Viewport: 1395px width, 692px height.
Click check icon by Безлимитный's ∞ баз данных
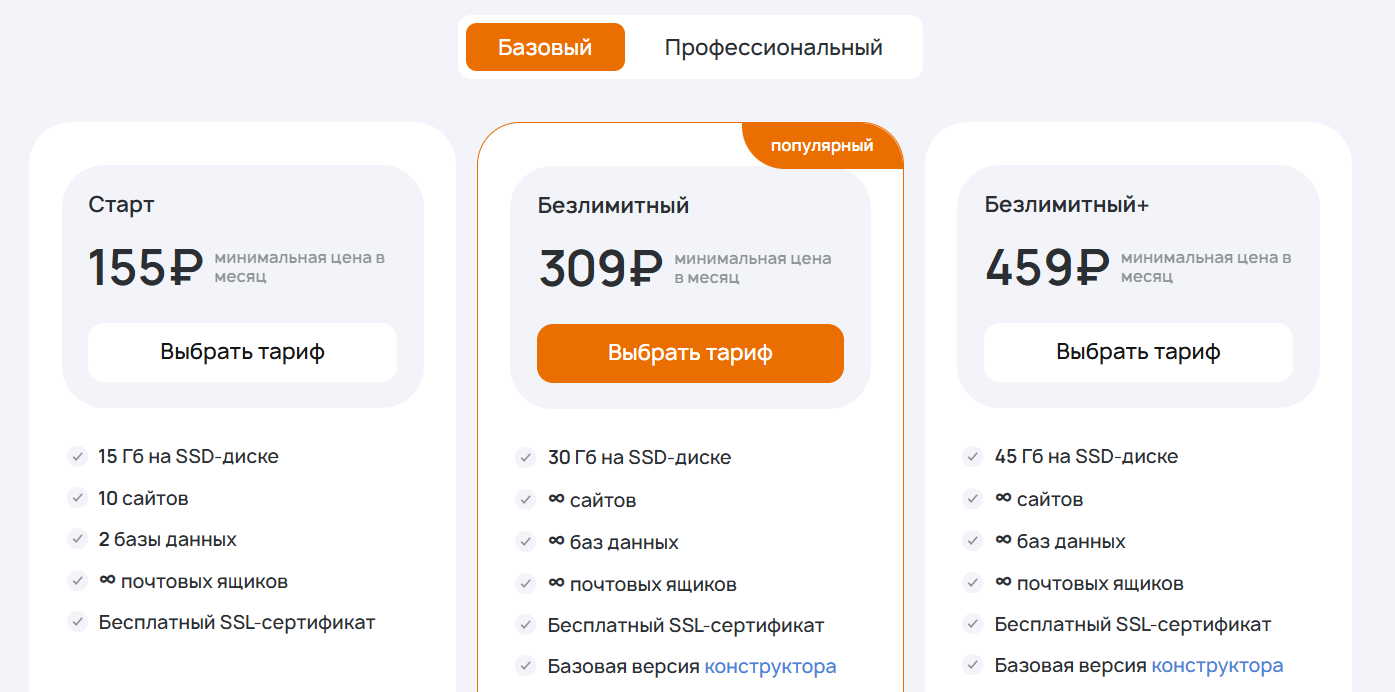pos(525,542)
